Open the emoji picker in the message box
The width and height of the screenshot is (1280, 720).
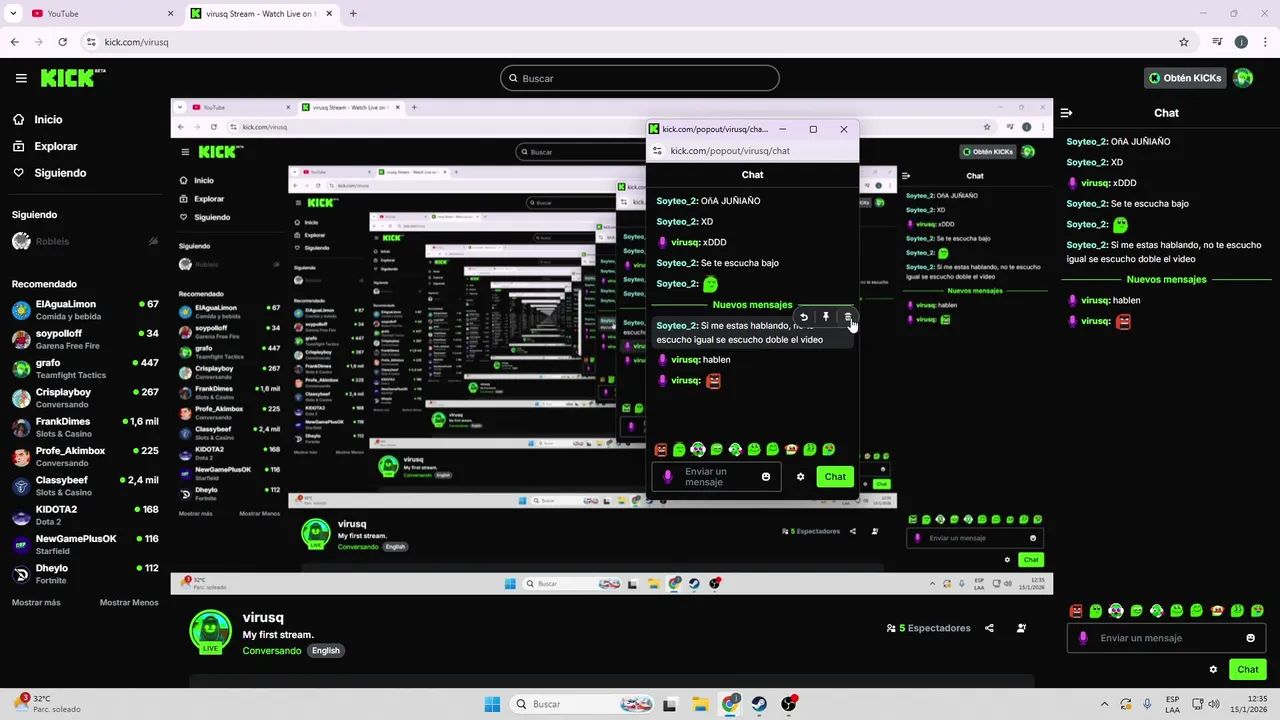(1250, 638)
